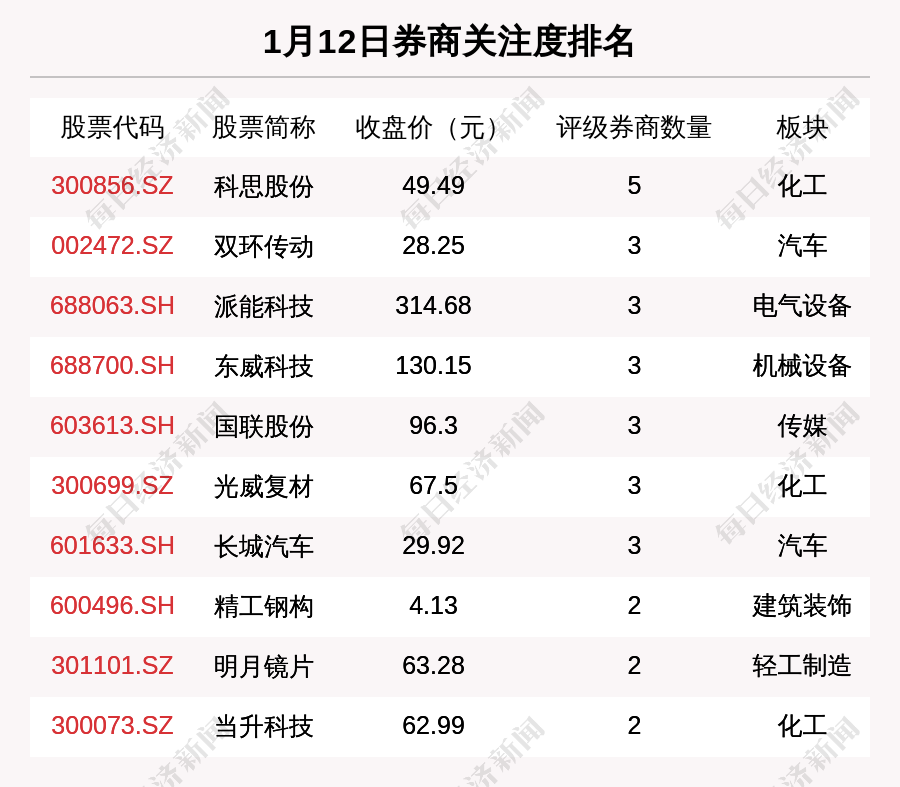
Task: Click the stock name 精工钢构
Action: tap(263, 607)
